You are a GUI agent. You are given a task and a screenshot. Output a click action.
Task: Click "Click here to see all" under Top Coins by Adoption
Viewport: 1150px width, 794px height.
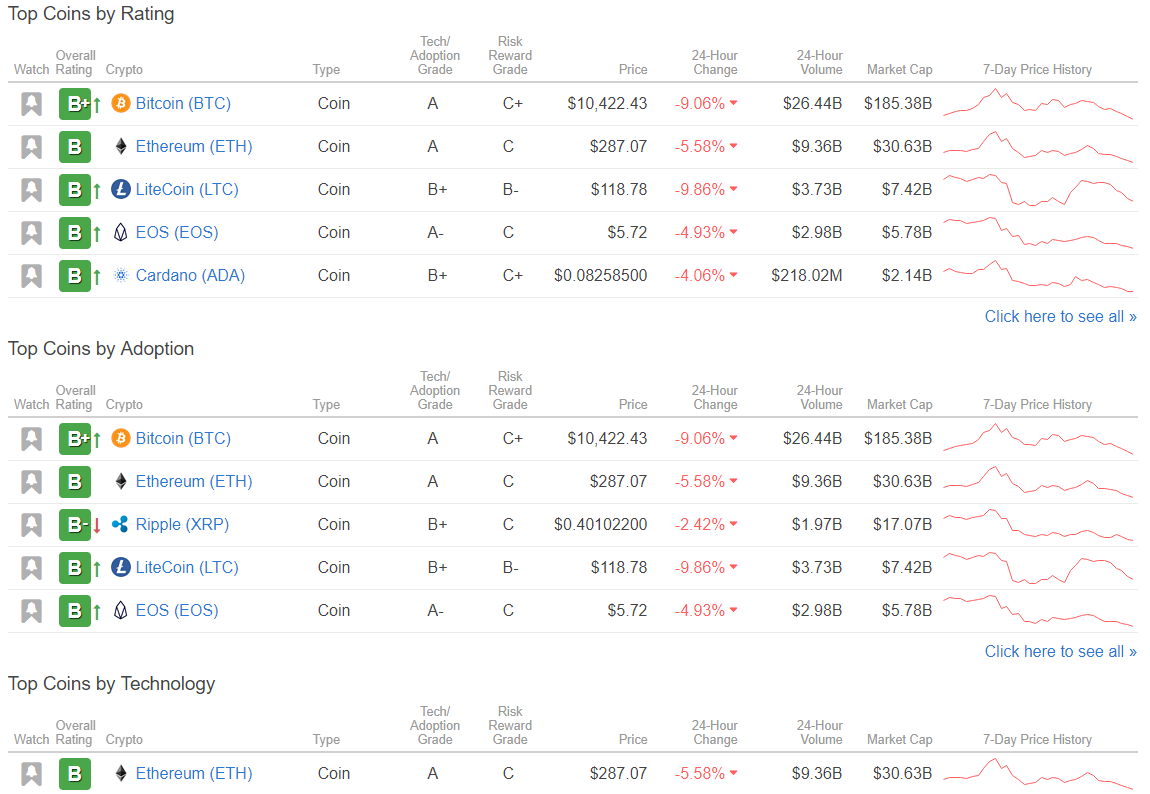click(x=1060, y=652)
